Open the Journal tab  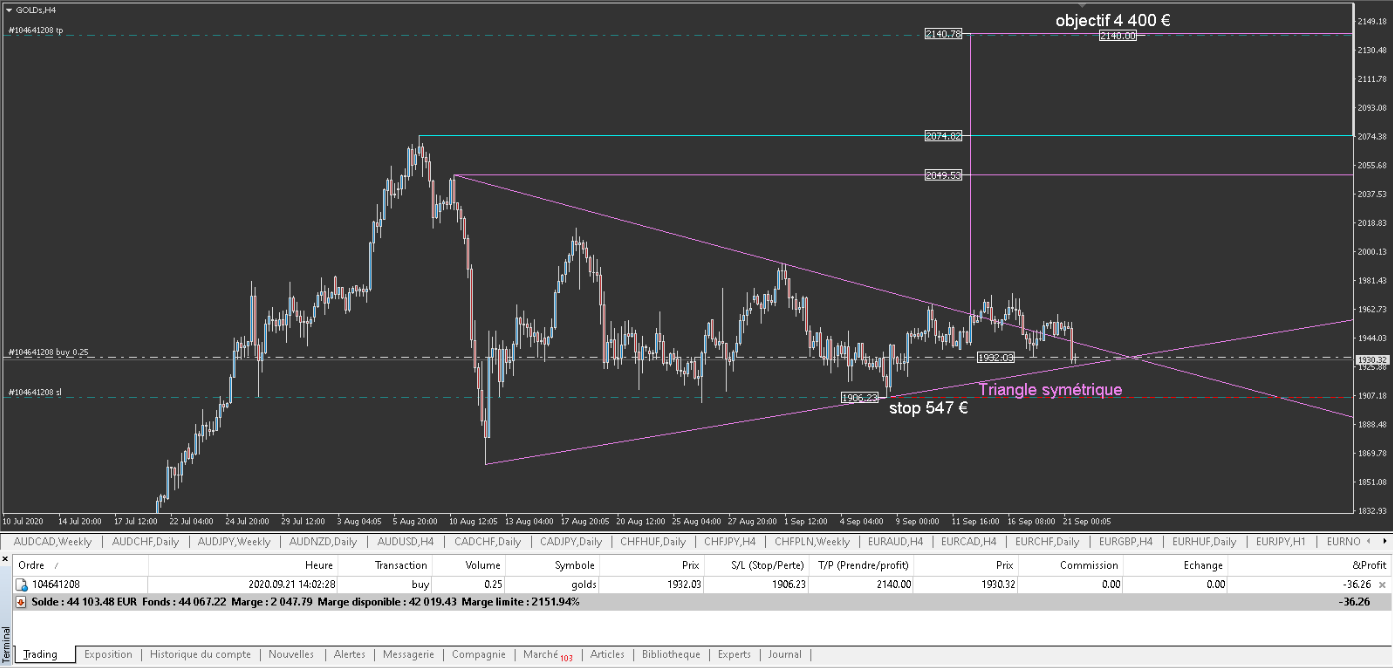[x=785, y=654]
